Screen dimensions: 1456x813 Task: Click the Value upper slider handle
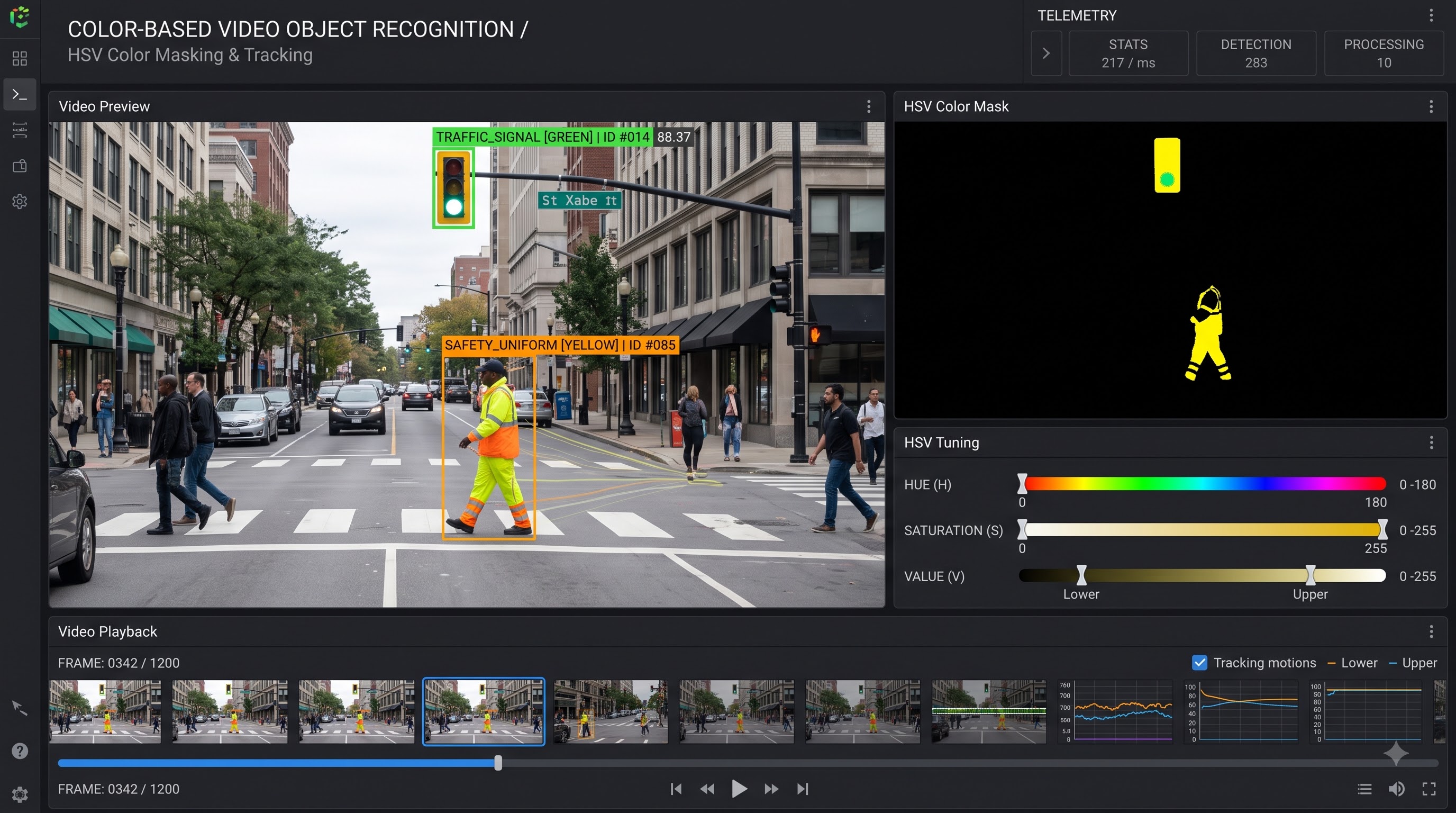point(1310,575)
